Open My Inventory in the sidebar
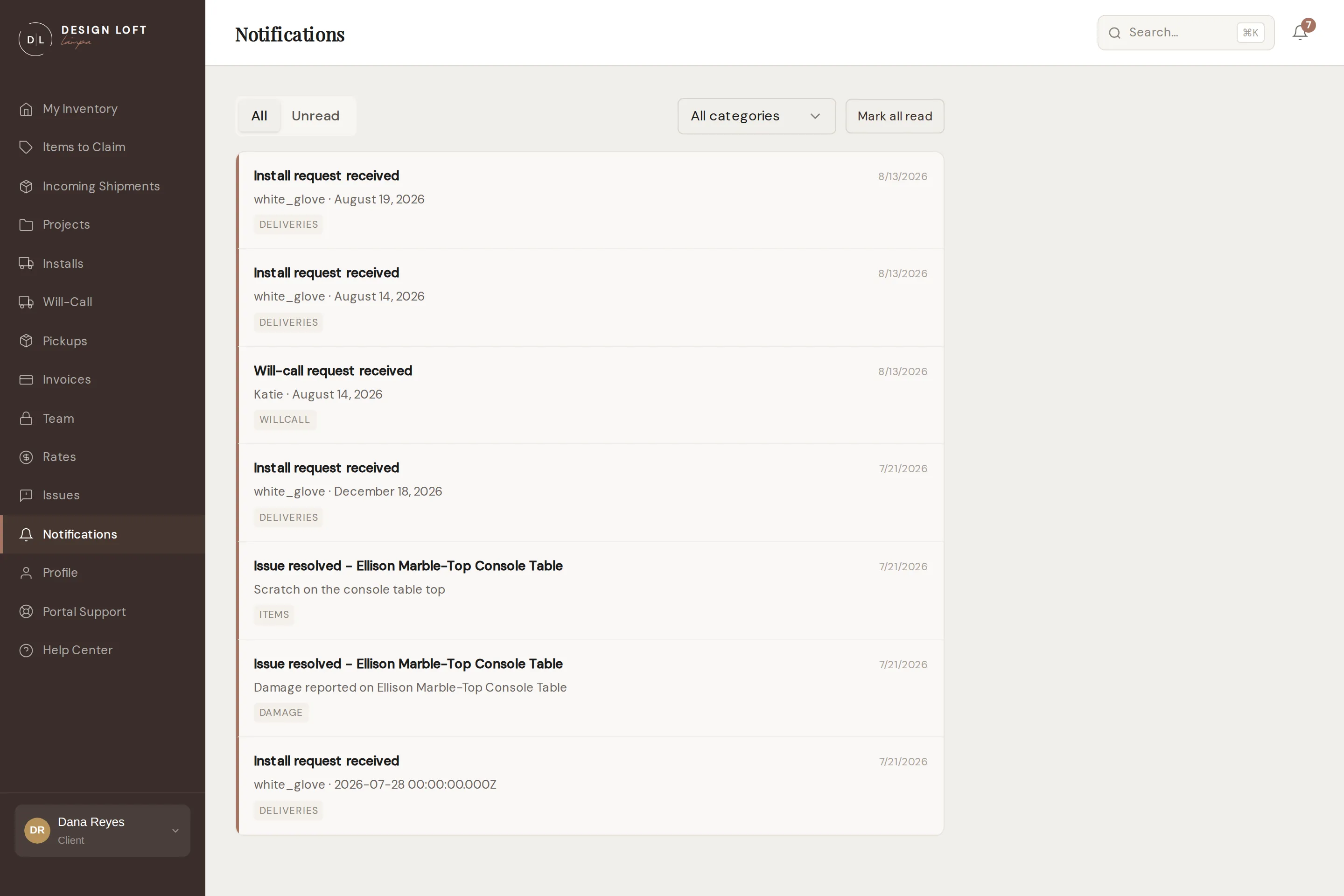The image size is (1344, 896). [x=103, y=109]
